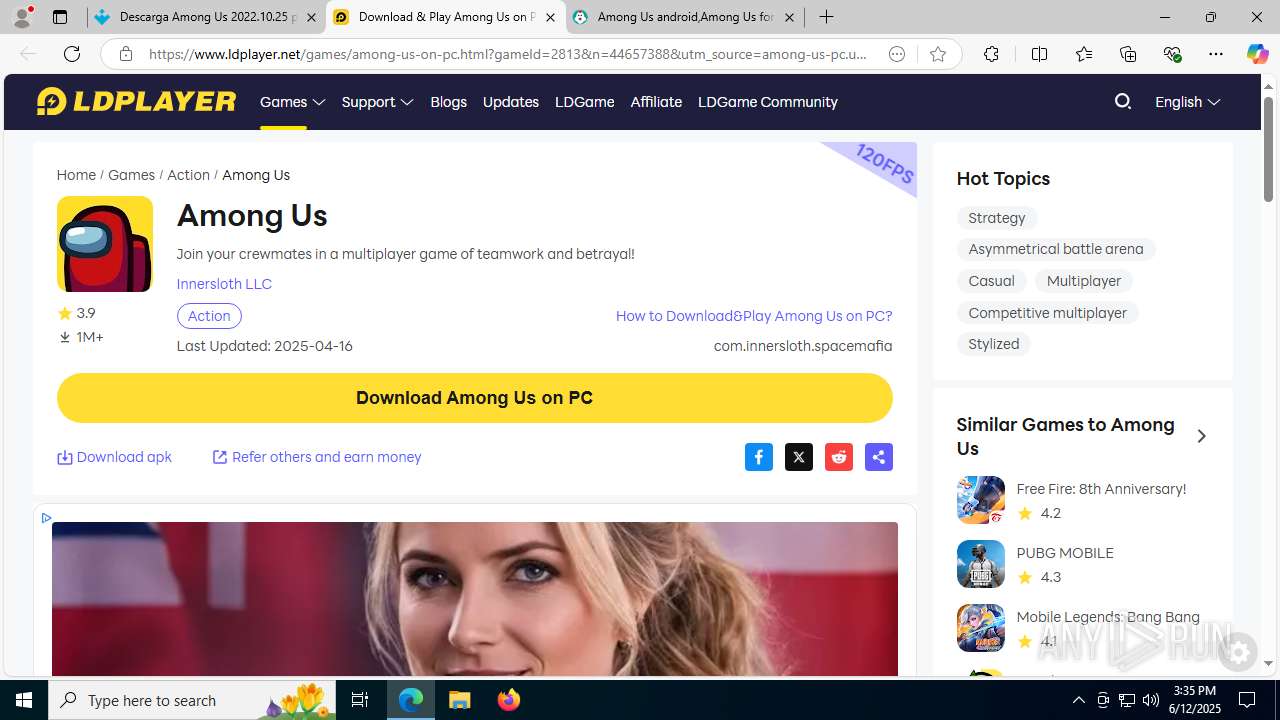Image resolution: width=1280 pixels, height=720 pixels.
Task: Open the new tab plus button
Action: click(x=826, y=17)
